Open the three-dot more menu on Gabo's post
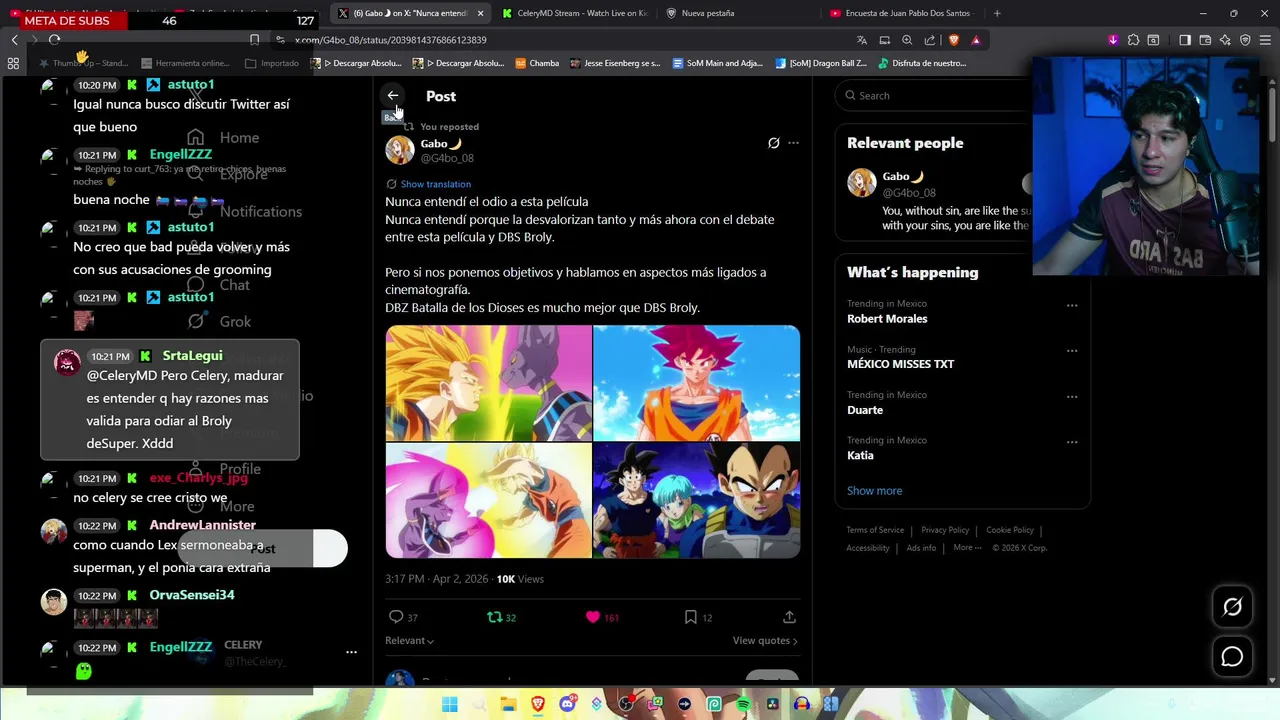 pyautogui.click(x=793, y=143)
